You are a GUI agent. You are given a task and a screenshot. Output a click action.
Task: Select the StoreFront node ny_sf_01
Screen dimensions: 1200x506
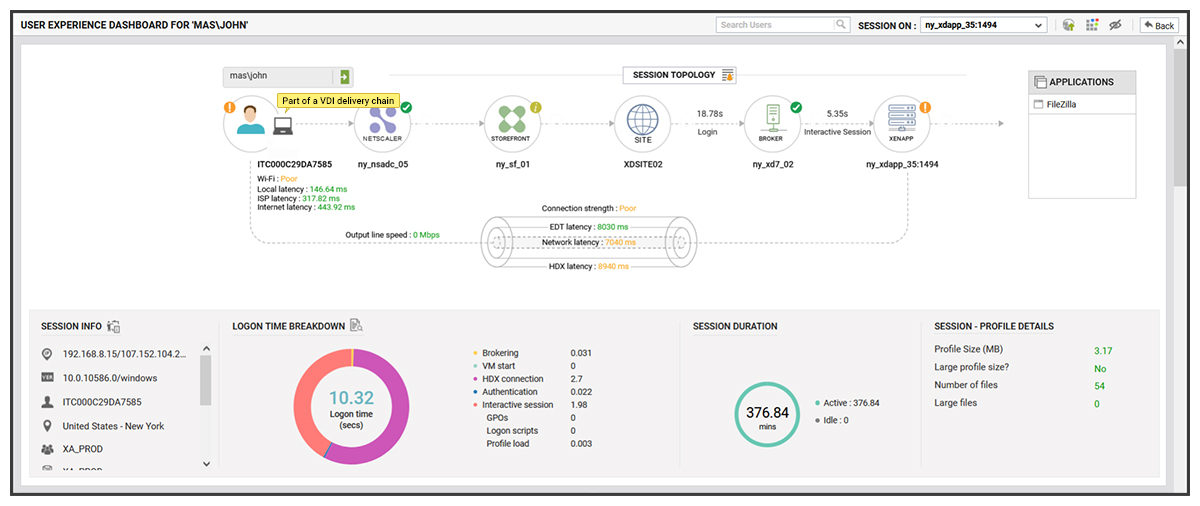click(x=512, y=124)
